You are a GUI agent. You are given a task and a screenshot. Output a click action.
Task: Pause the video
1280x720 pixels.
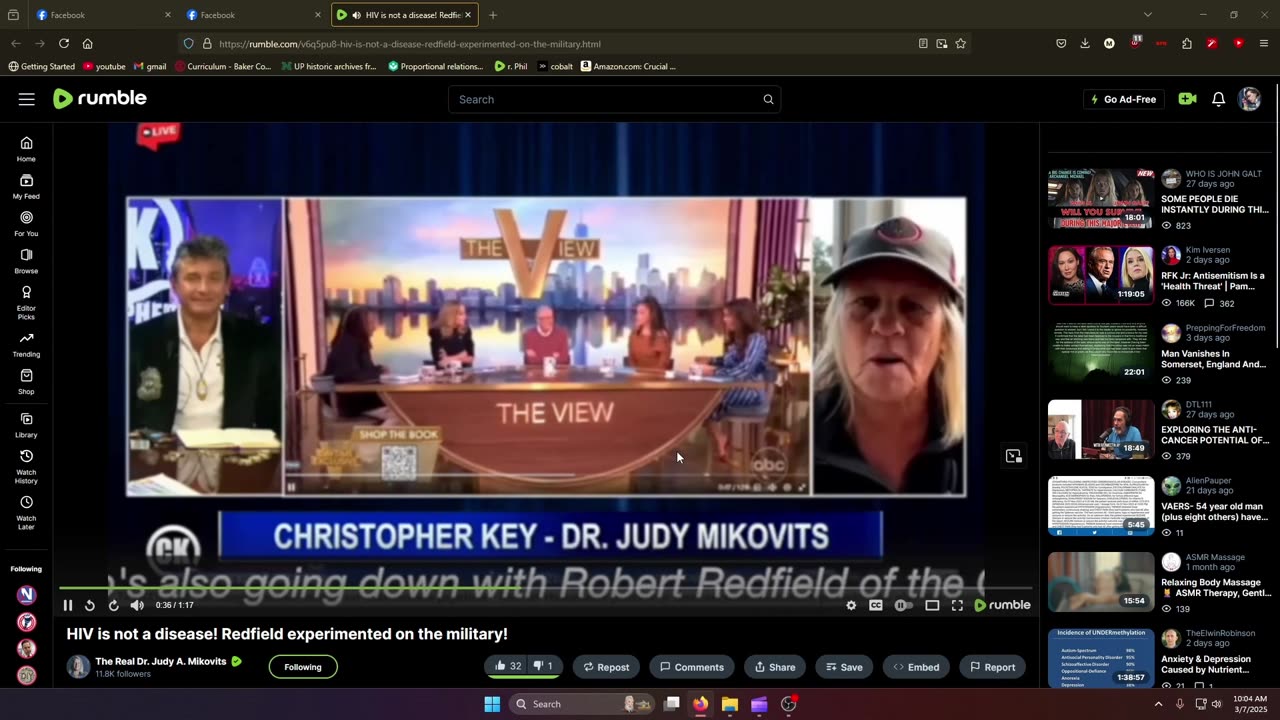coord(68,605)
